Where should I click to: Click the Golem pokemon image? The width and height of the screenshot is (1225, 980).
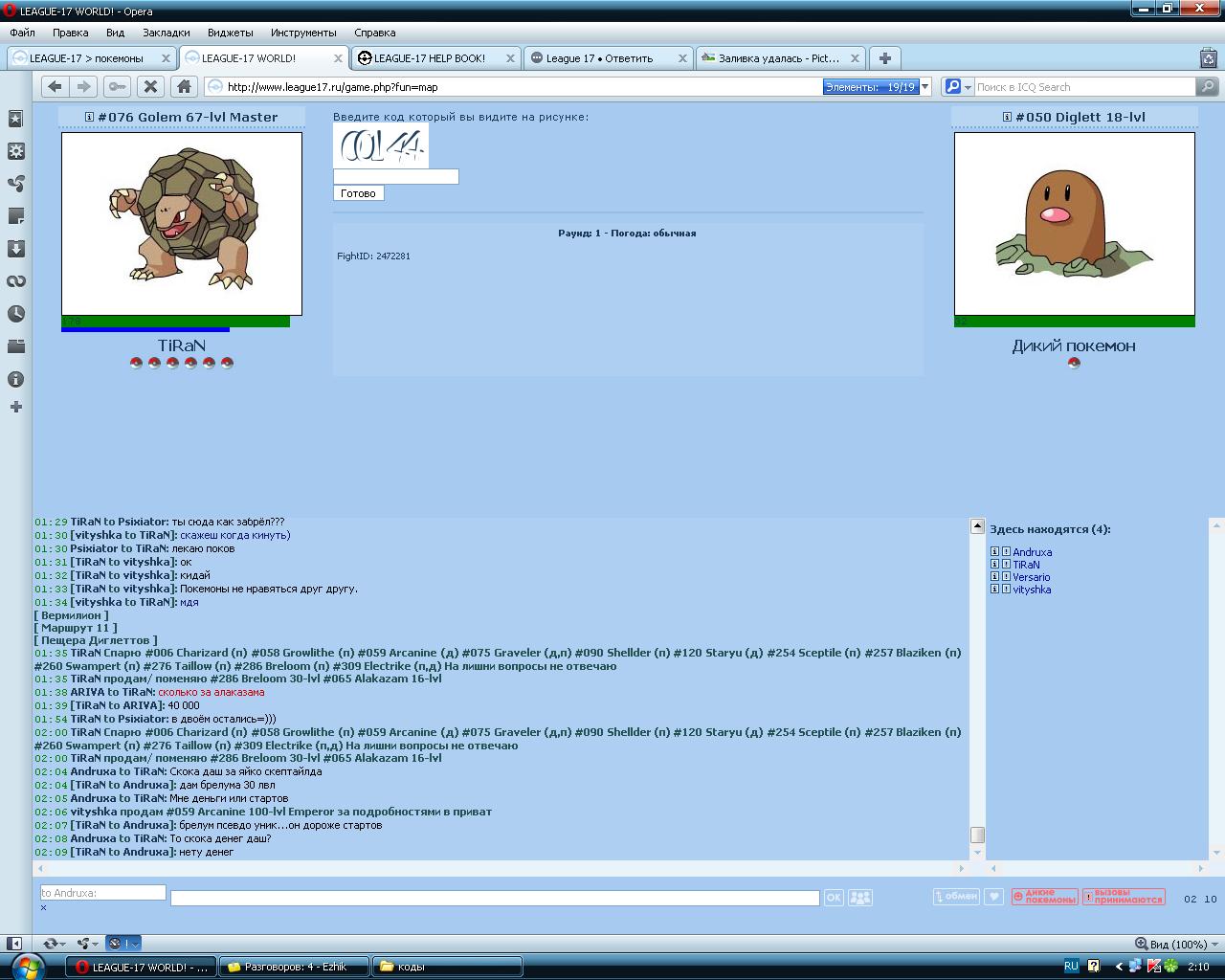click(182, 224)
